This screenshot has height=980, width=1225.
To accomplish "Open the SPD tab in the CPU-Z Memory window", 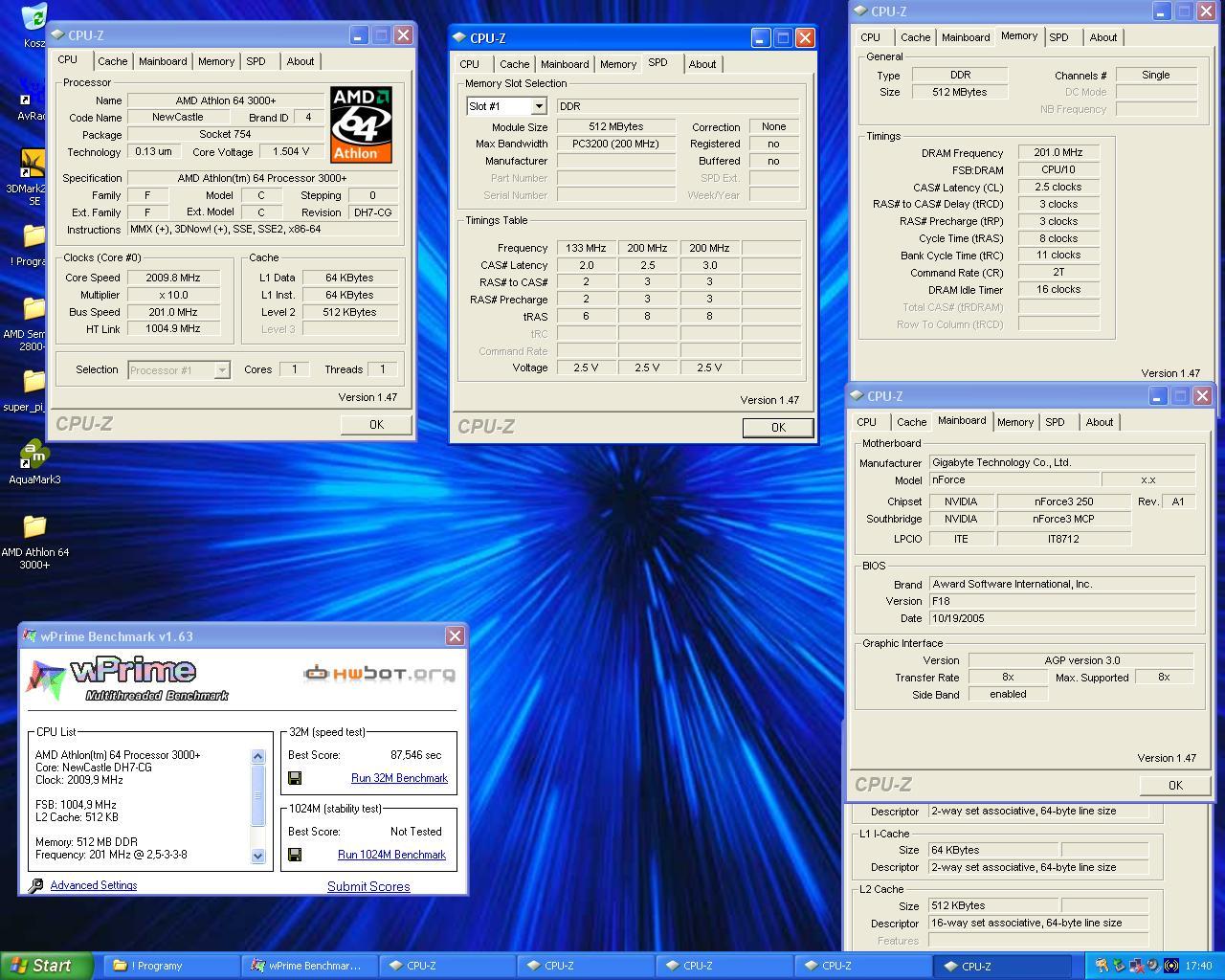I will pos(1058,37).
